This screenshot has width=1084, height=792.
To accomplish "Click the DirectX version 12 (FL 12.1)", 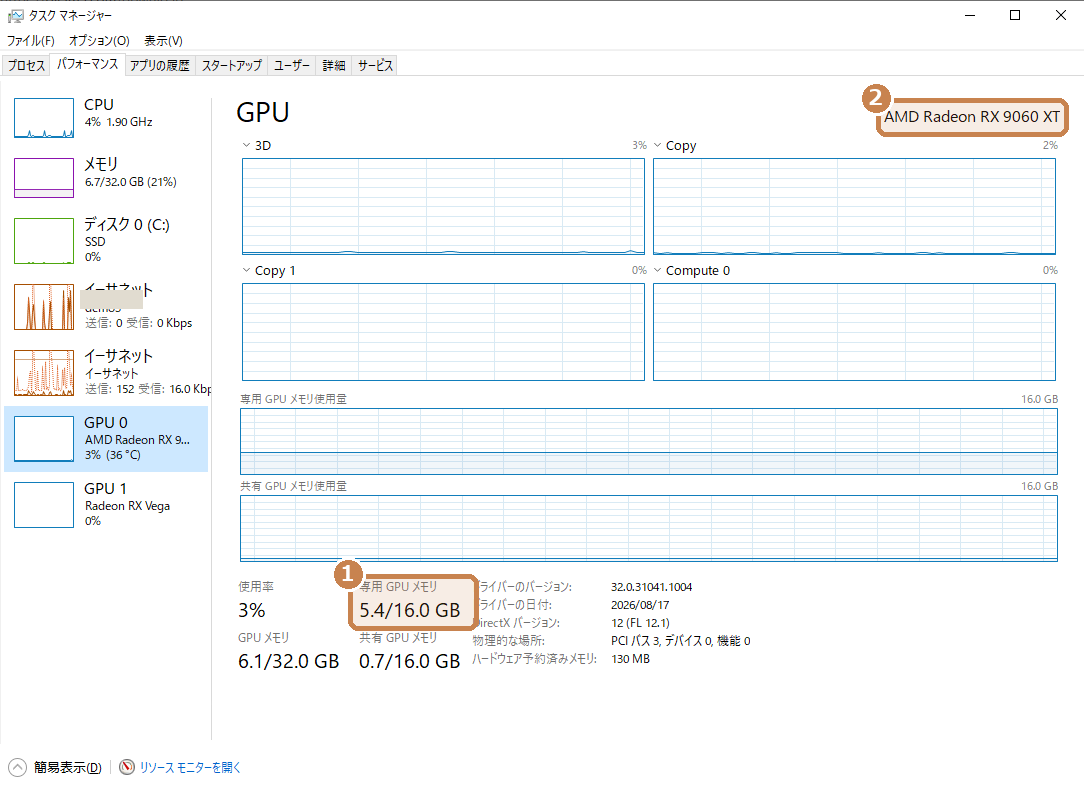I will 640,623.
